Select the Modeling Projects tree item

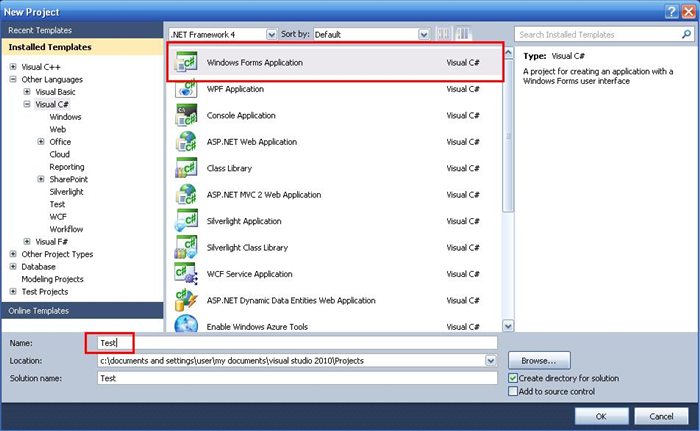coord(52,279)
